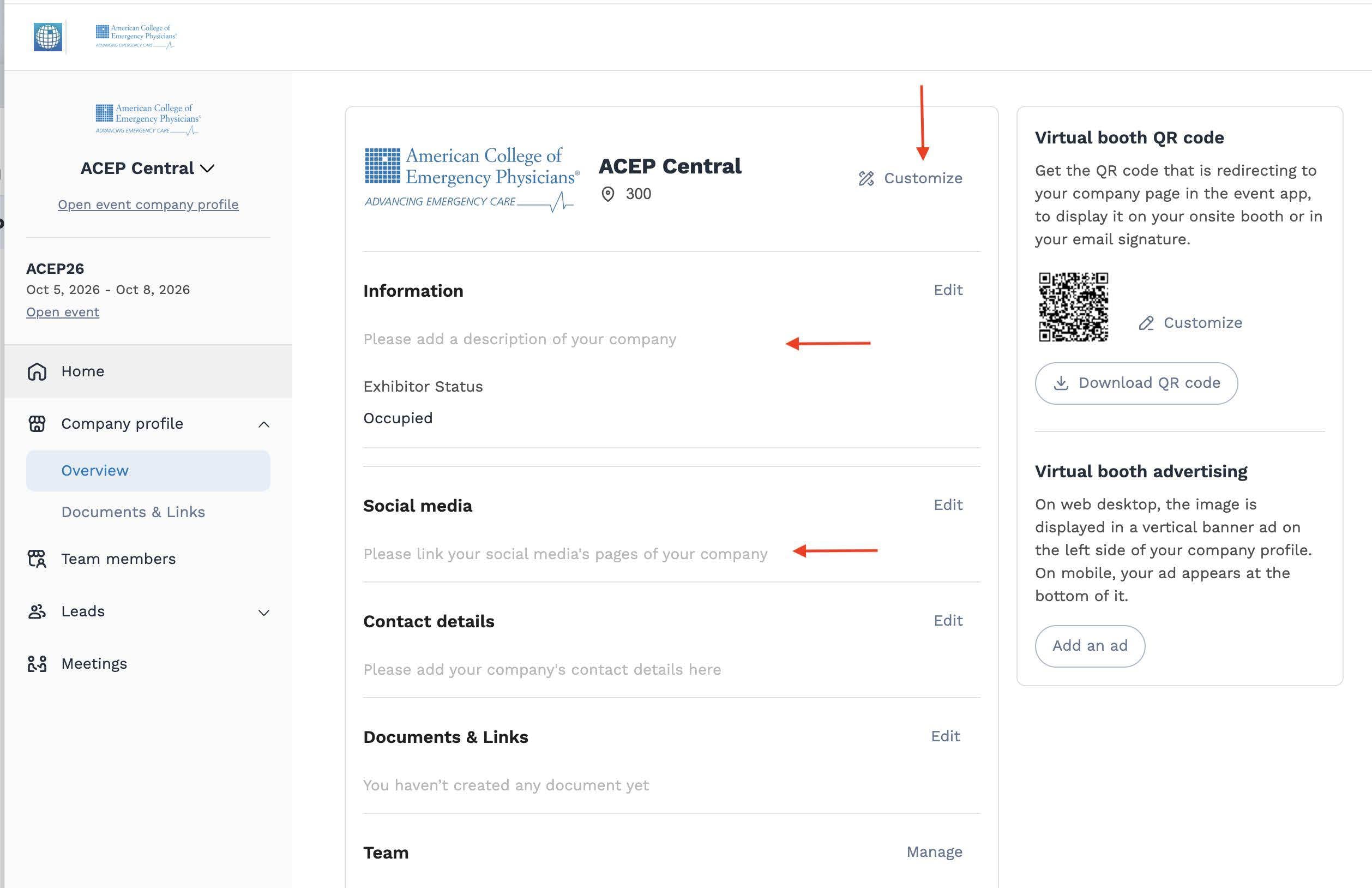The image size is (1372, 888).
Task: Click the pencil icon beside the QR code Customize
Action: coord(1146,323)
